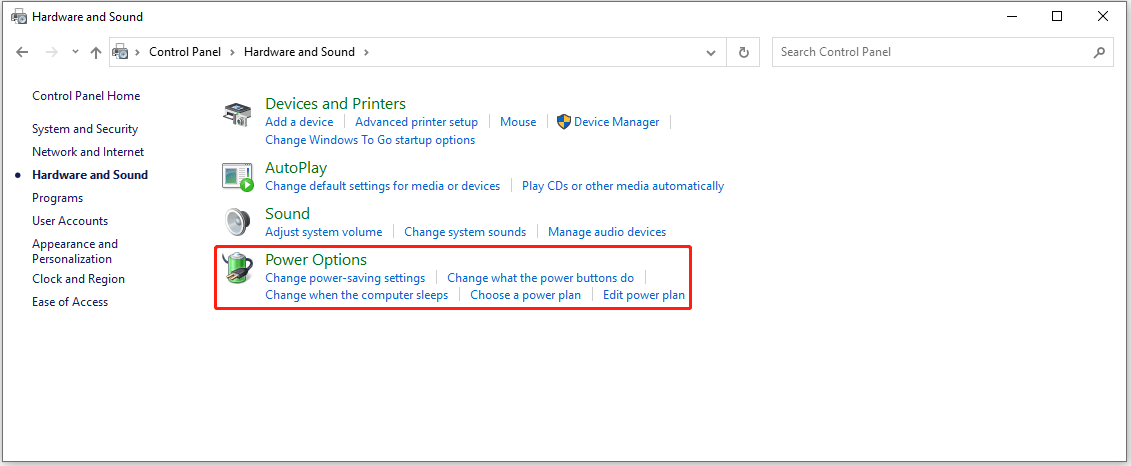Image resolution: width=1131 pixels, height=466 pixels.
Task: Click Change system sounds
Action: pos(465,232)
